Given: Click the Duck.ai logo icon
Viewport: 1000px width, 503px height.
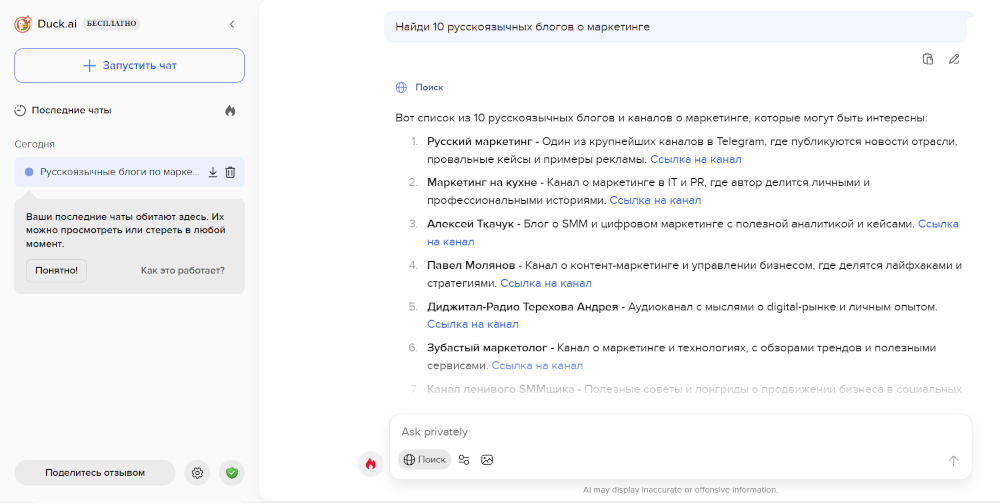Looking at the screenshot, I should click(23, 24).
